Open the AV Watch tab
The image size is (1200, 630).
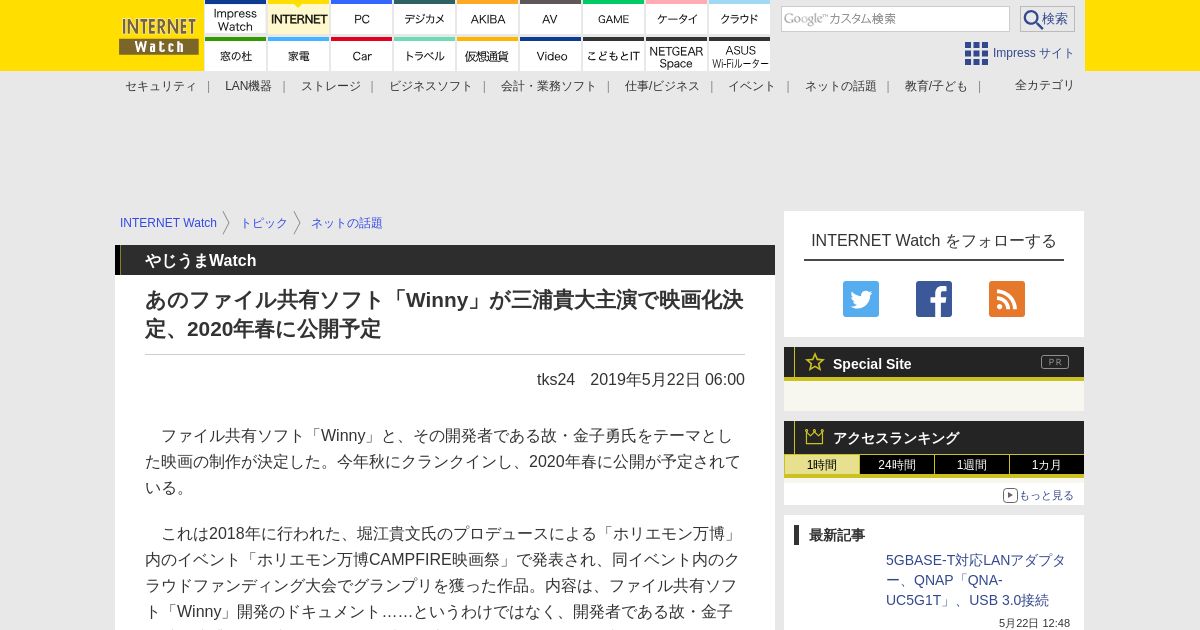(550, 18)
